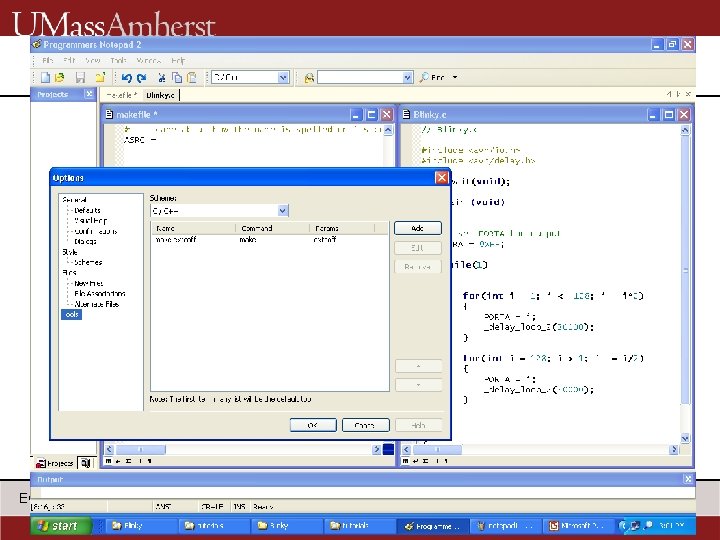Click the makefile window document icon
720x540 pixels.
click(x=109, y=114)
